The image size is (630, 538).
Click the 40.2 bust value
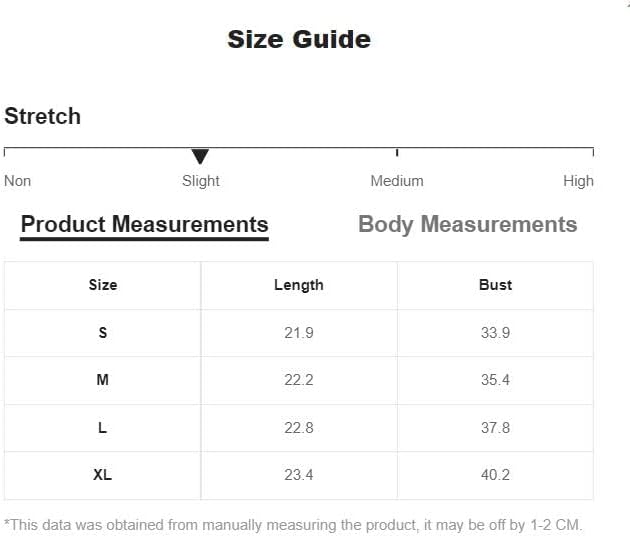[x=495, y=475]
